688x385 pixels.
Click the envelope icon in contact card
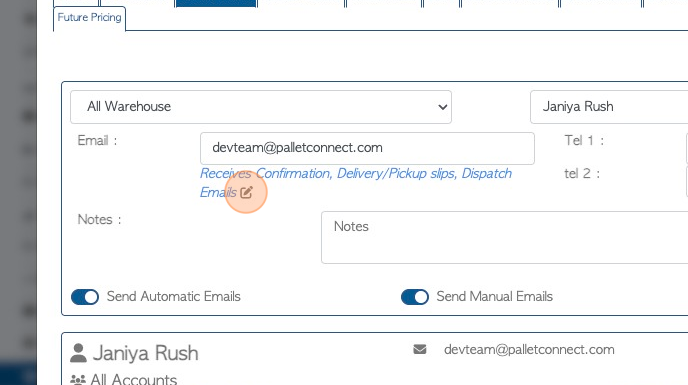point(420,349)
